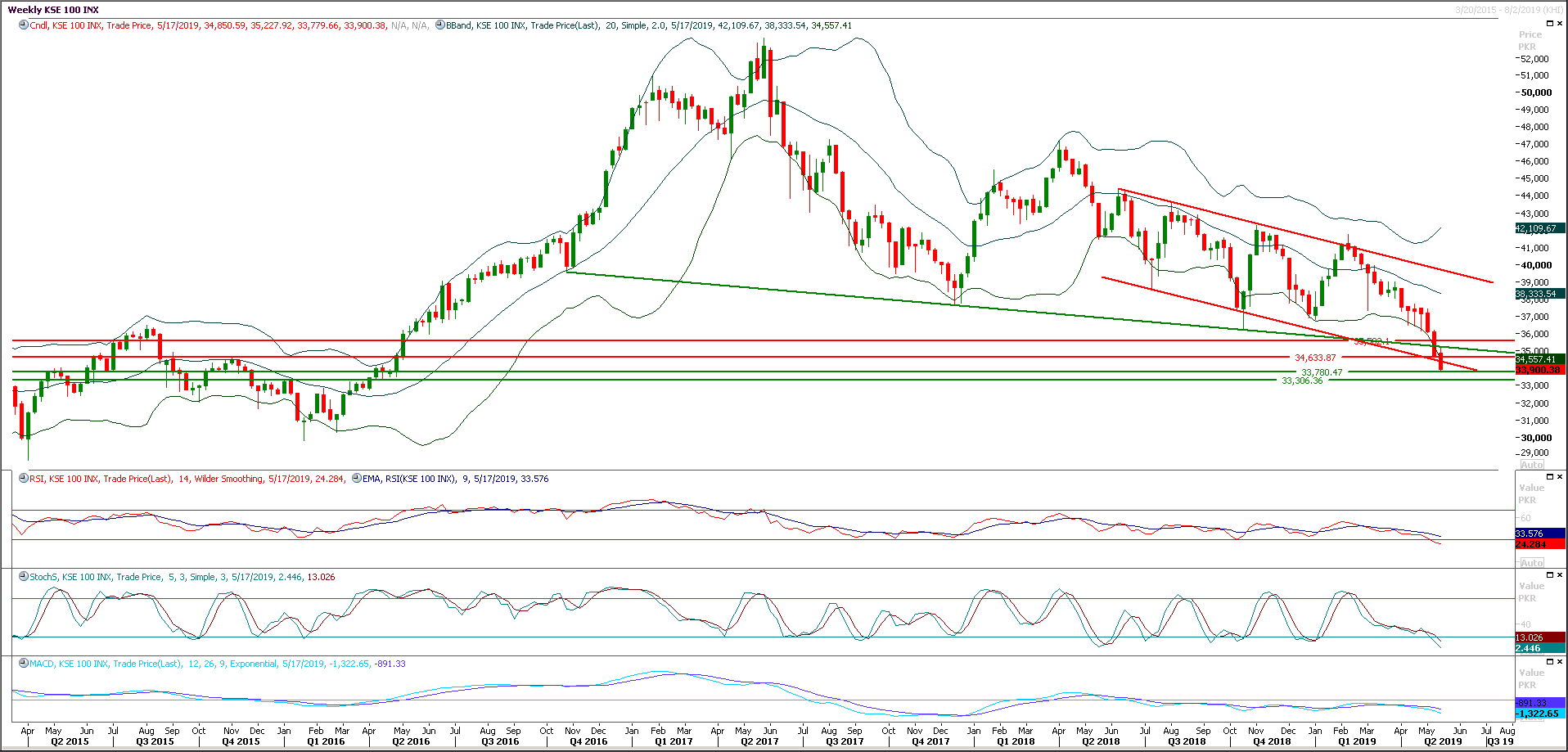
Task: Maximize the StochS indicator pane
Action: 1549,573
